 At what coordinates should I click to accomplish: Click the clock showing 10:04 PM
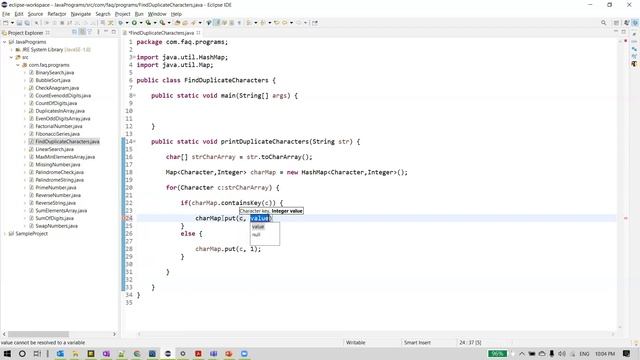click(x=605, y=354)
